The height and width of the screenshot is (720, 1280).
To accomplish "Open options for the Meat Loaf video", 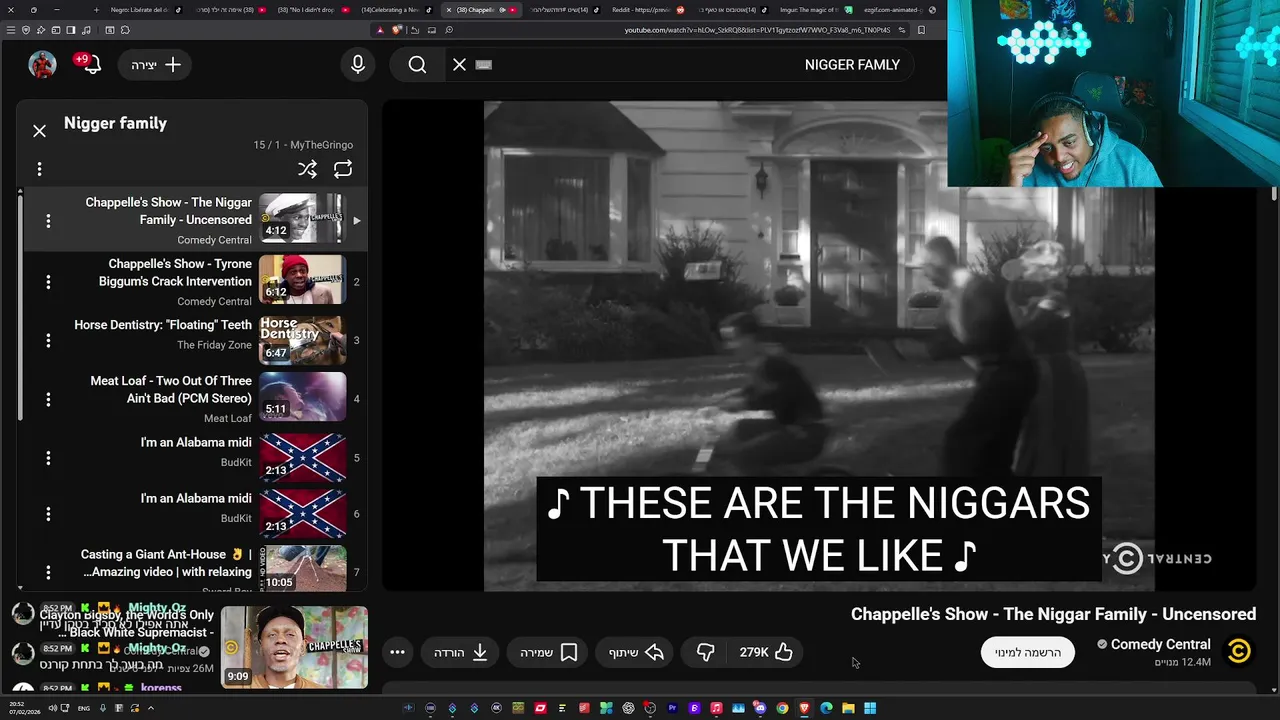I will click(48, 399).
